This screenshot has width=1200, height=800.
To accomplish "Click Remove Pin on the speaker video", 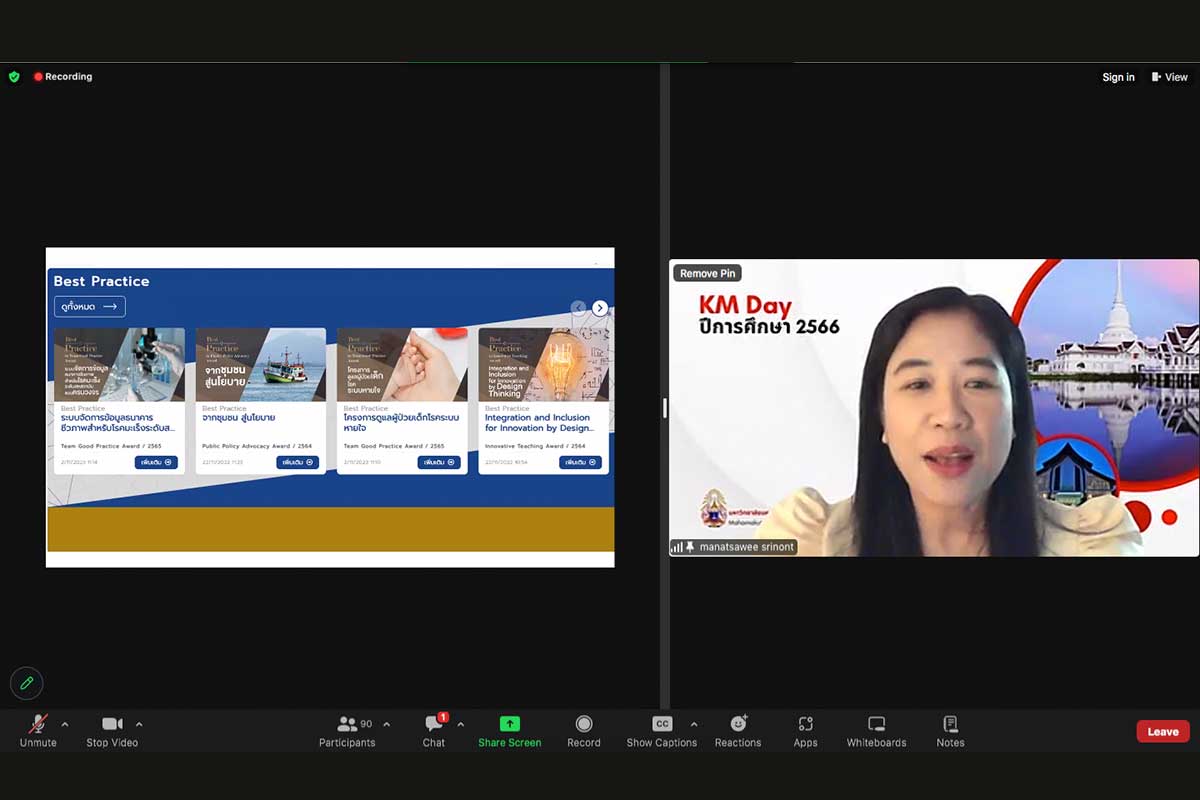I will 707,273.
